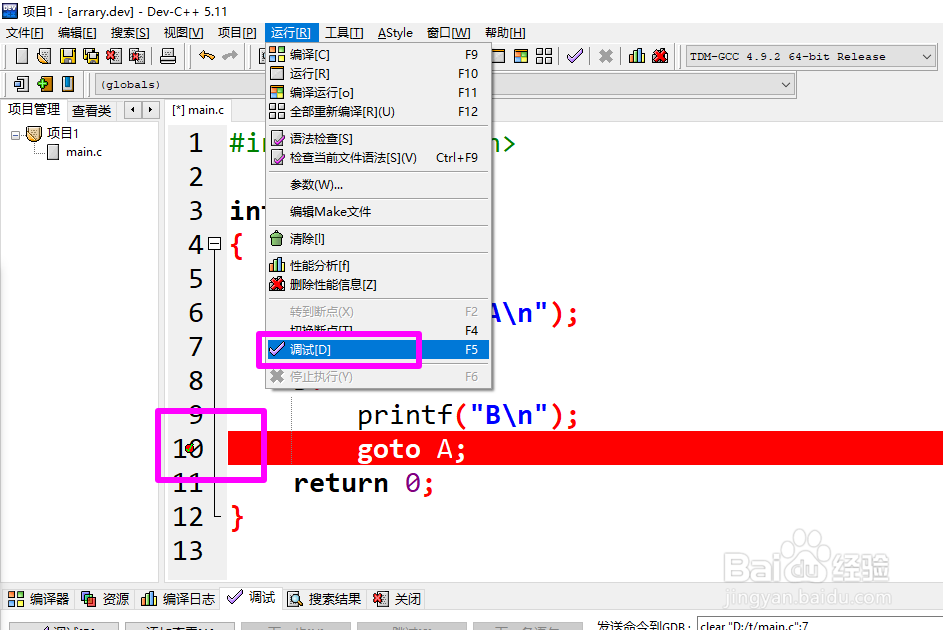Select main.c in project tree

[84, 152]
